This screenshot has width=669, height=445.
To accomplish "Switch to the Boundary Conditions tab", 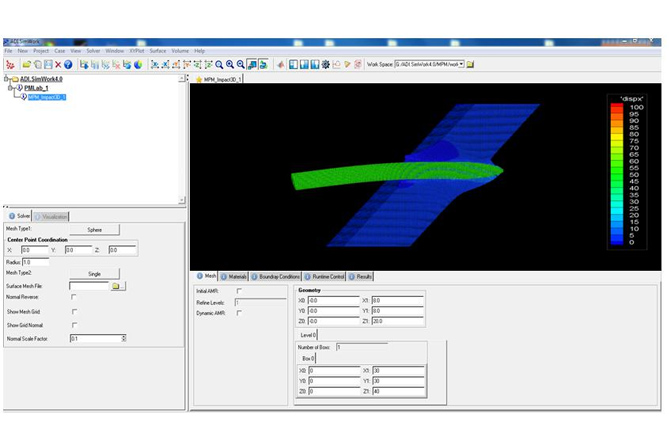I will click(276, 276).
